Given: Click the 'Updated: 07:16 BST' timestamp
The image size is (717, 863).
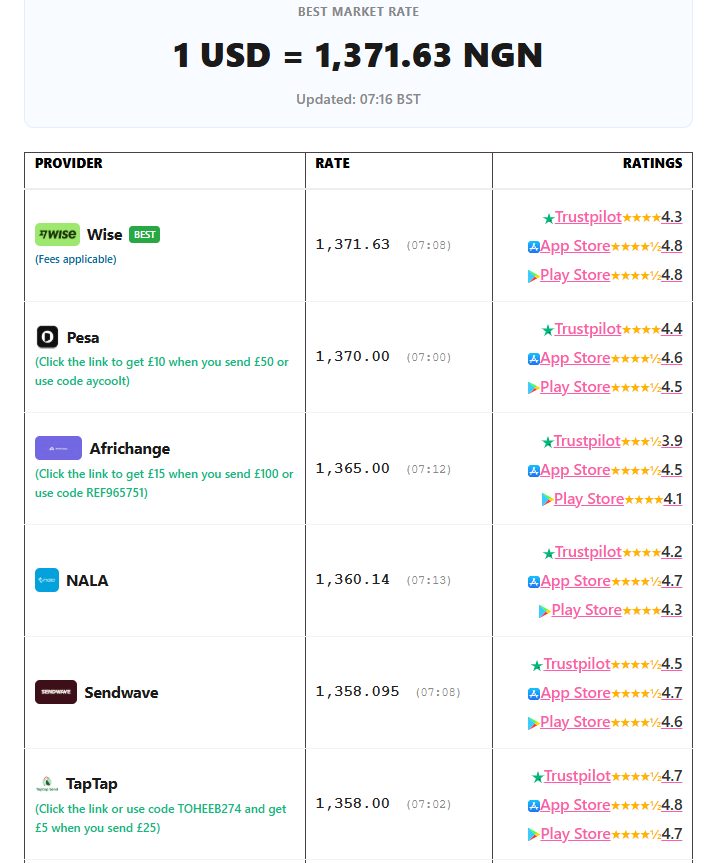Looking at the screenshot, I should tap(358, 100).
